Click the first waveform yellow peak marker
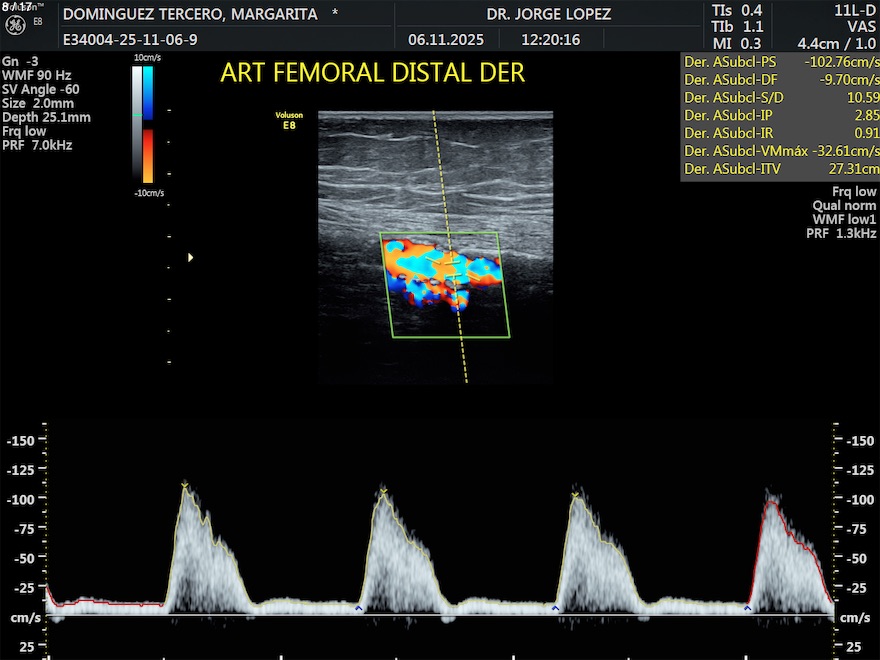 click(184, 485)
